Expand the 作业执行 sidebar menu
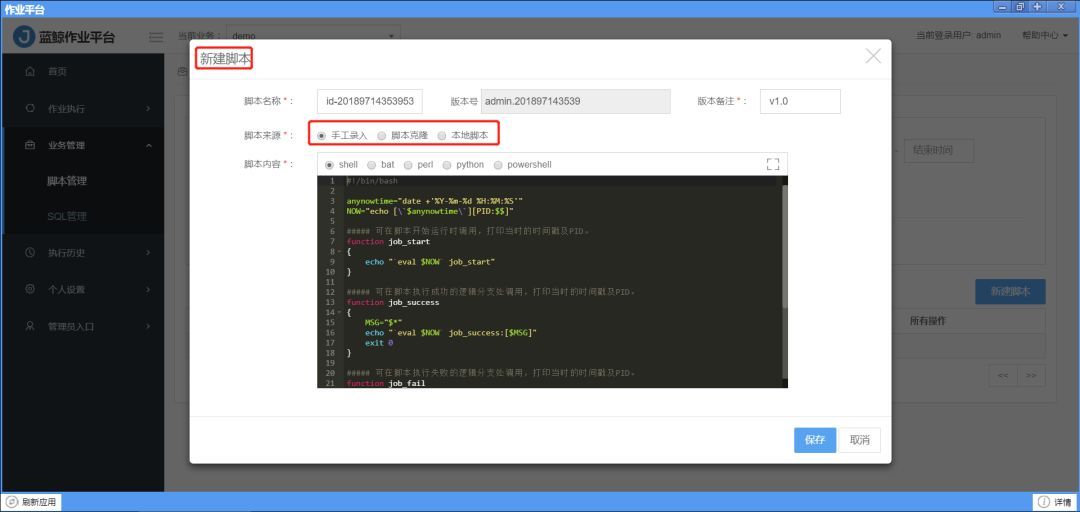Viewport: 1080px width, 512px height. click(149, 109)
